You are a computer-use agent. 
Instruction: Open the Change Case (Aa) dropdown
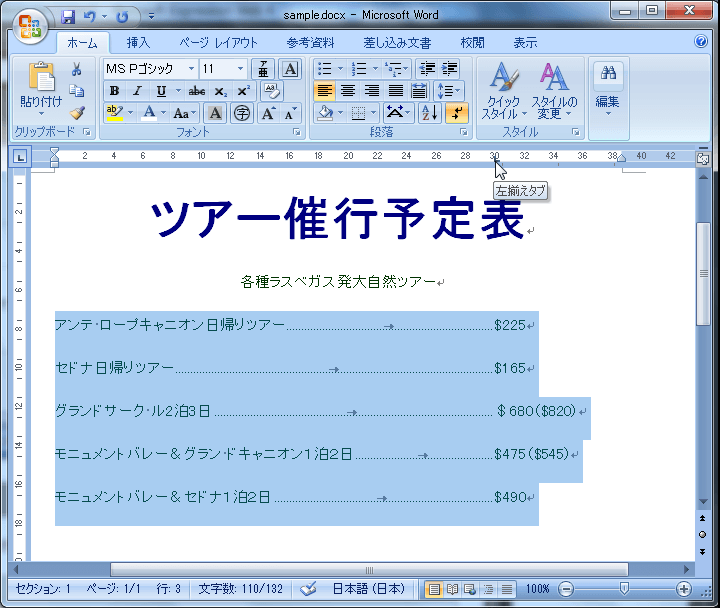pyautogui.click(x=185, y=113)
